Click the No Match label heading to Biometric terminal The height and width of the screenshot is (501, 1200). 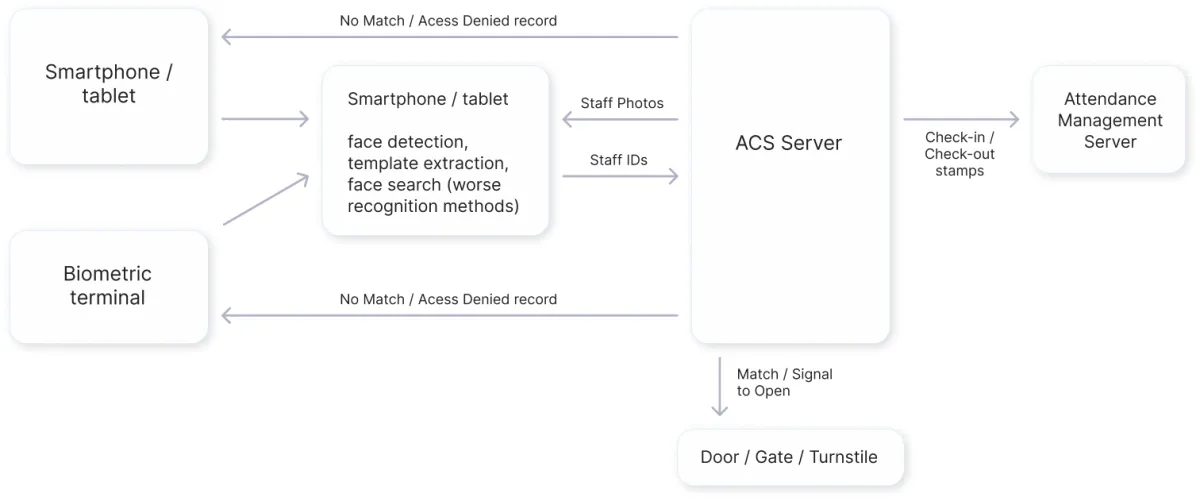coord(448,299)
